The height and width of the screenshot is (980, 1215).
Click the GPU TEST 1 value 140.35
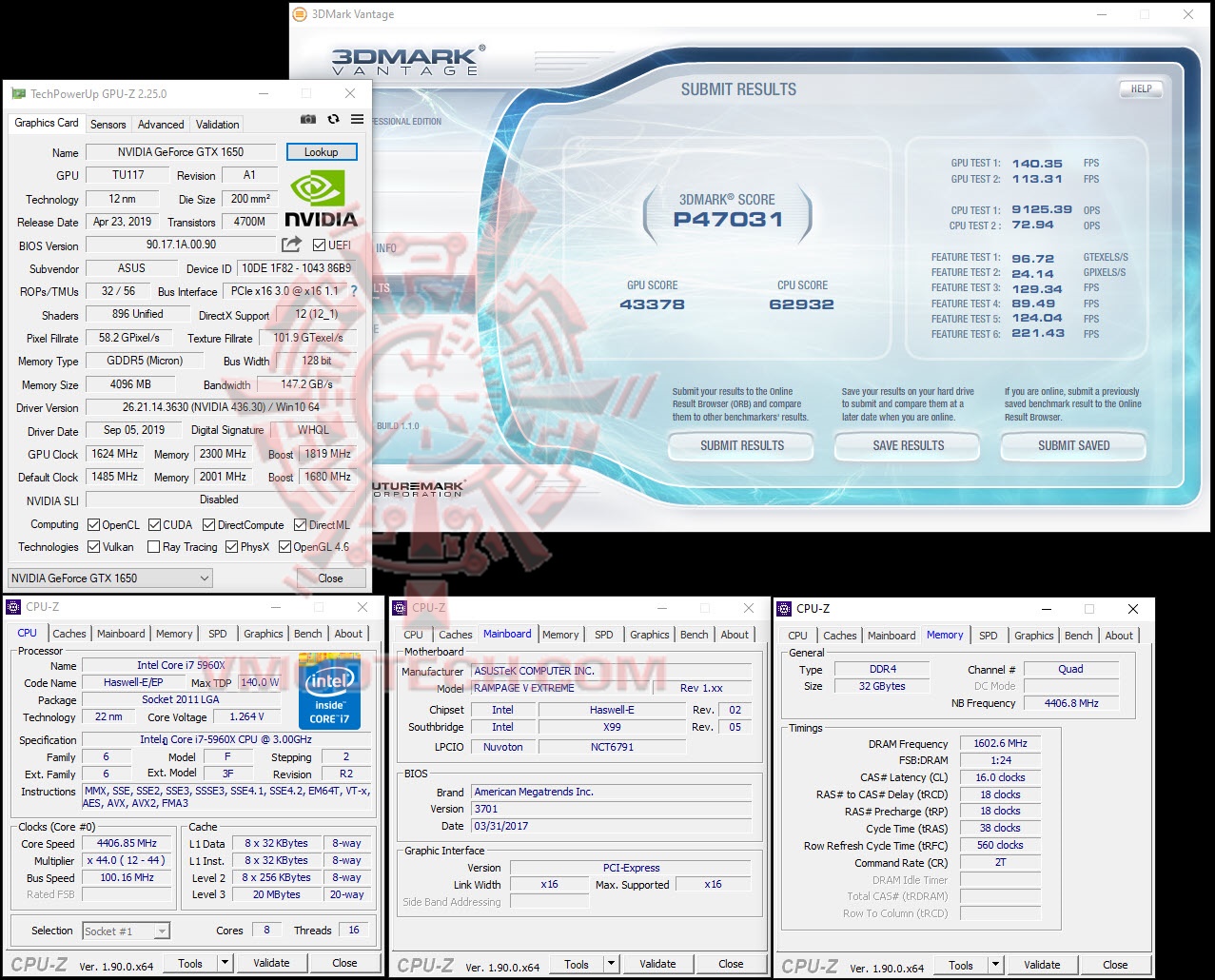click(x=1037, y=164)
